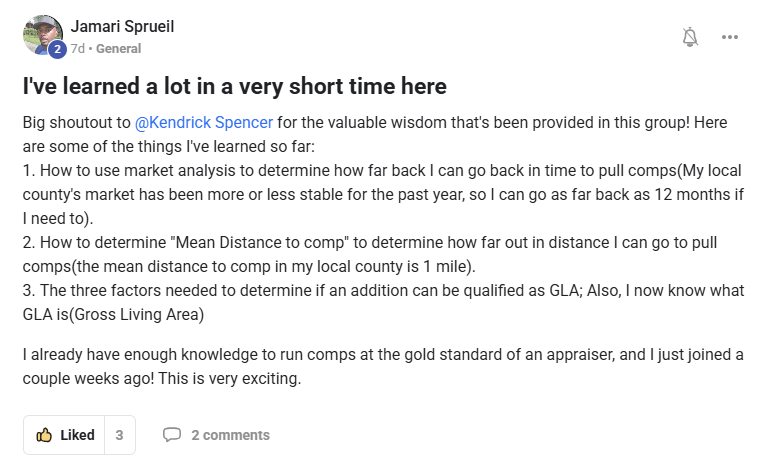This screenshot has height=468, width=774.
Task: Click the closing paragraph about gold standard
Action: pos(383,366)
